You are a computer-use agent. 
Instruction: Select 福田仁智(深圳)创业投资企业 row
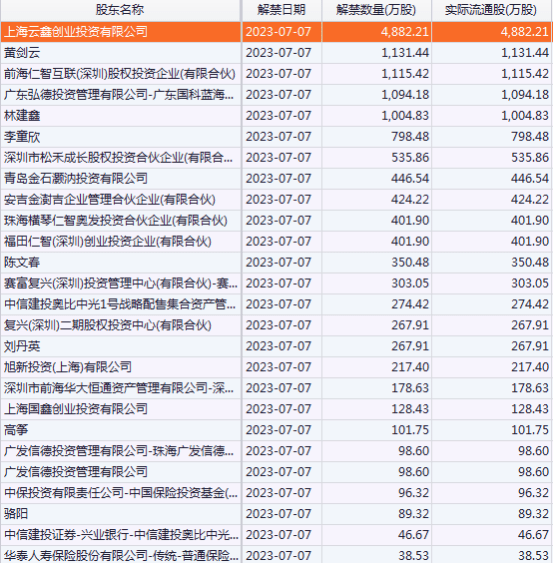[x=276, y=242]
